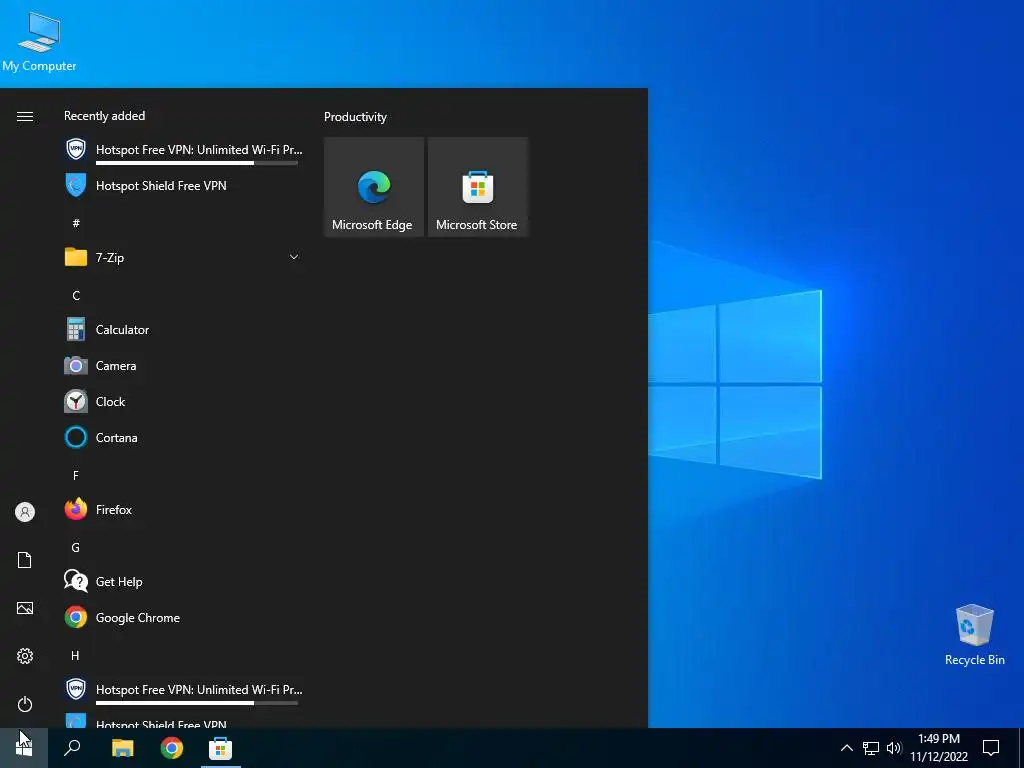The height and width of the screenshot is (768, 1024).
Task: Open the clock and date flyout
Action: [x=939, y=748]
